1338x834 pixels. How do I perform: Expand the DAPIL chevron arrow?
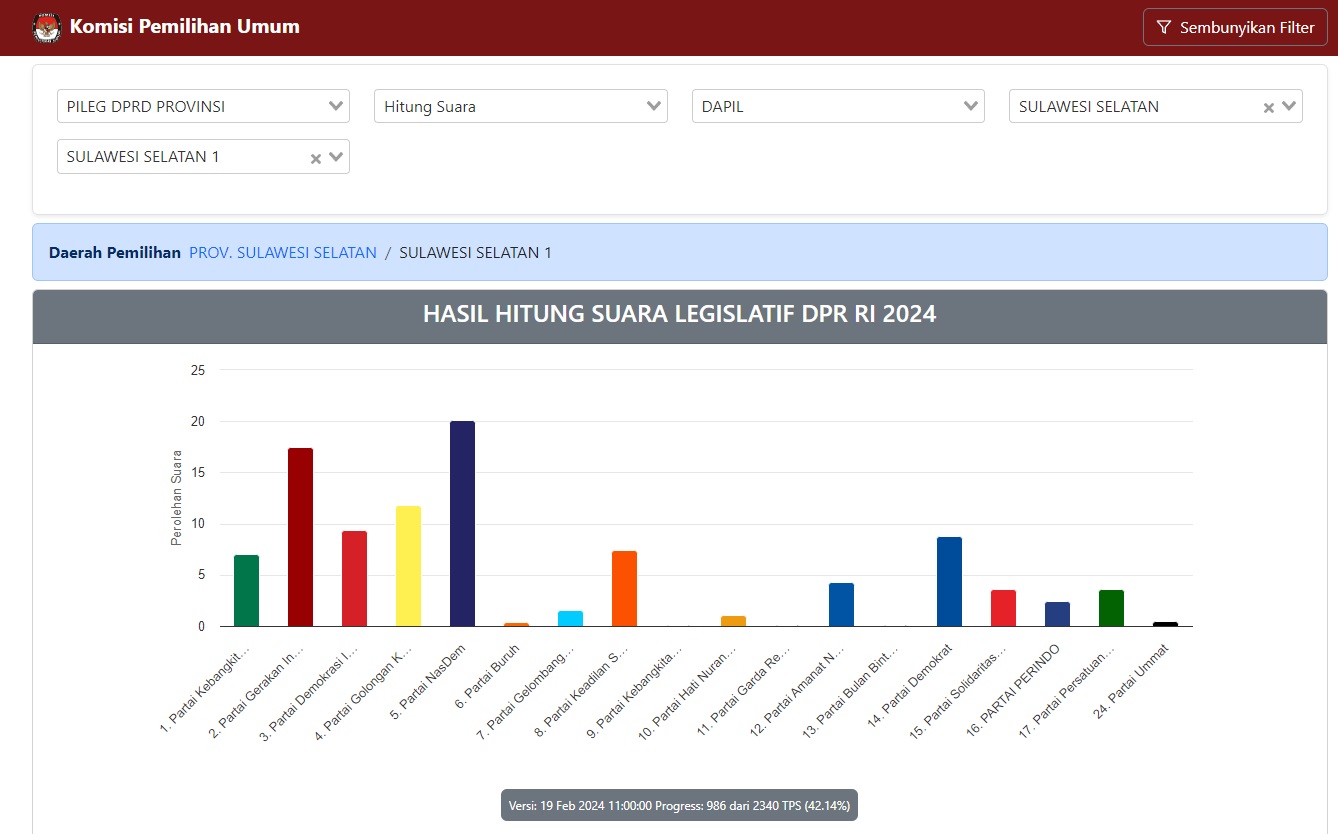tap(971, 106)
